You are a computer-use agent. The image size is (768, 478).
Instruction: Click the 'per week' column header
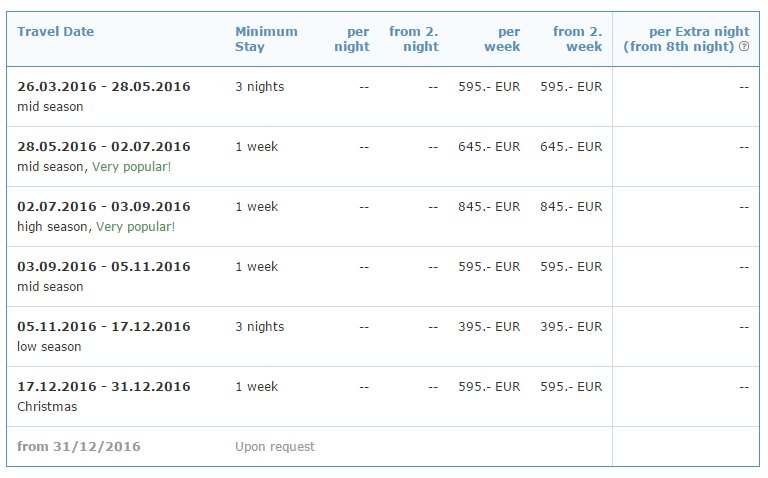(x=502, y=38)
